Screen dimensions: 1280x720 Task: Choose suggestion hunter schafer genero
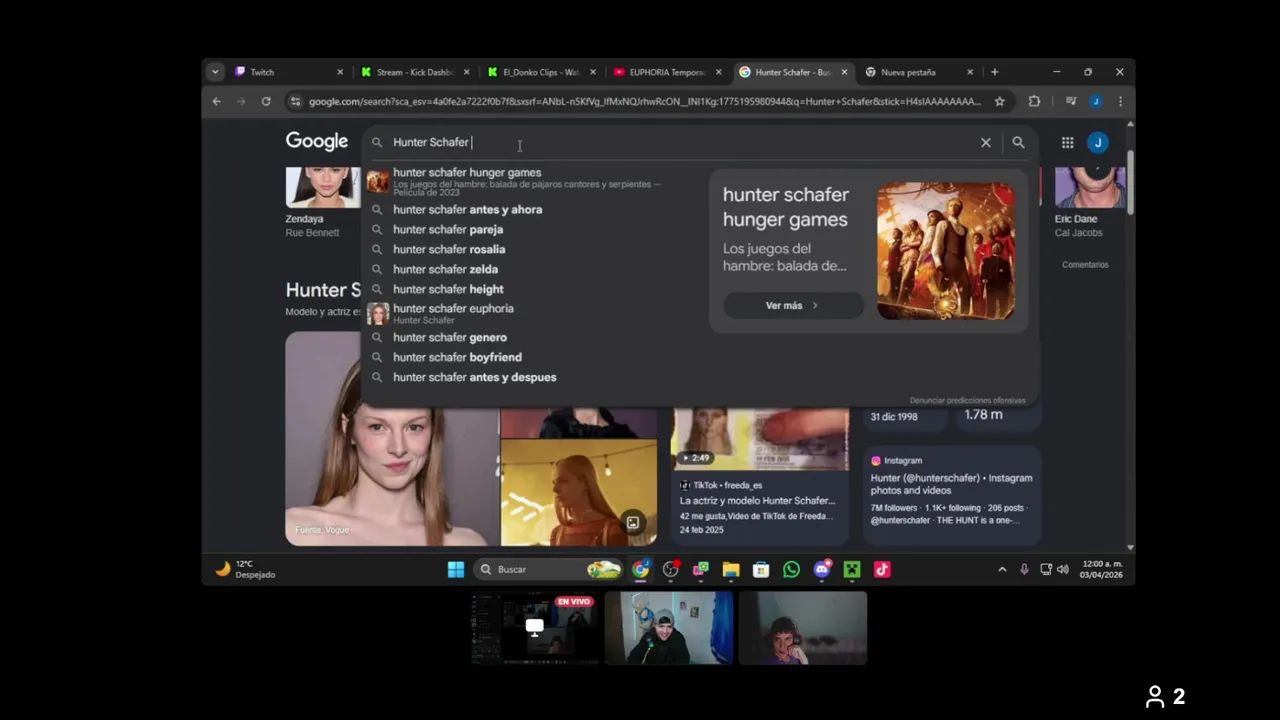pyautogui.click(x=530, y=337)
